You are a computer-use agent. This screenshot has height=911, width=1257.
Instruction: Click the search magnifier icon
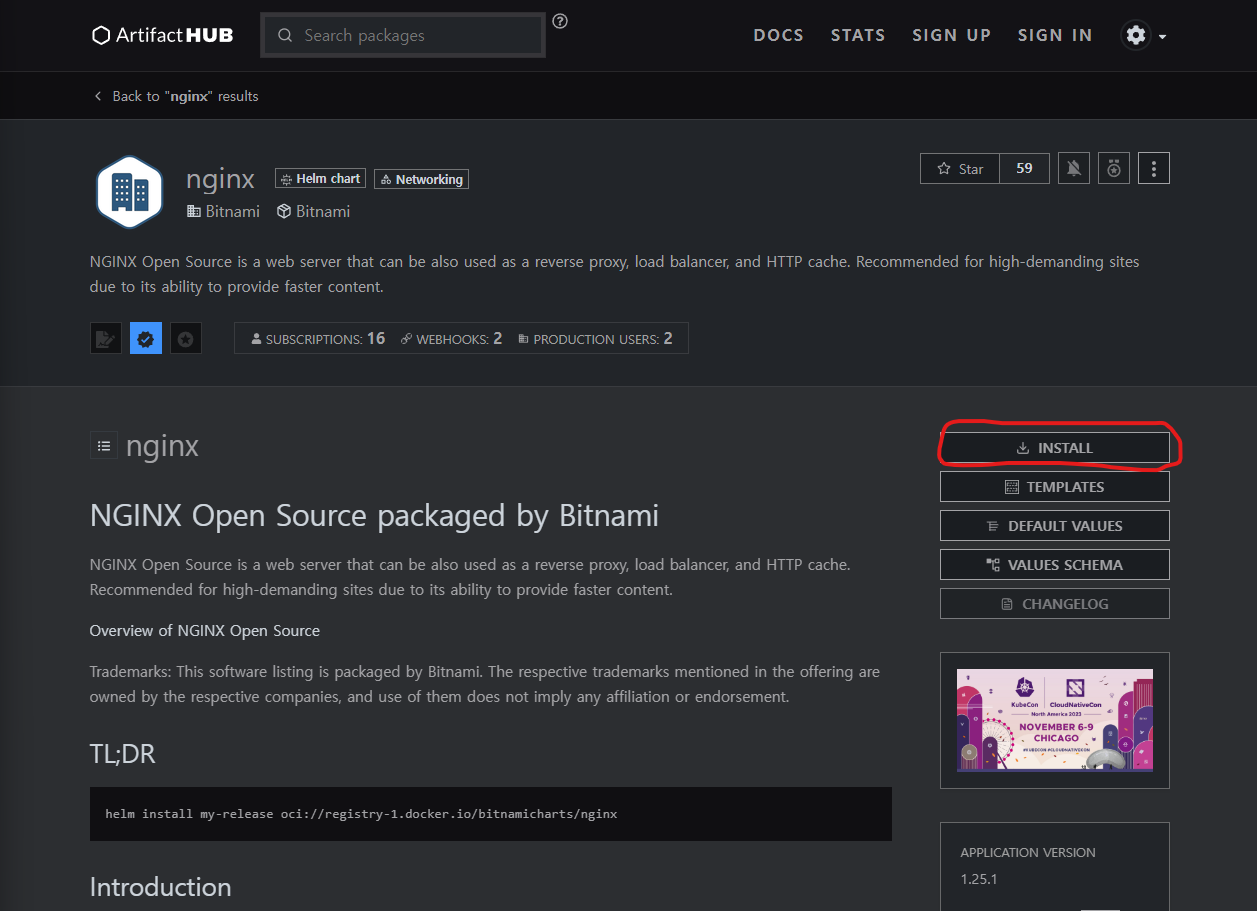coord(285,35)
